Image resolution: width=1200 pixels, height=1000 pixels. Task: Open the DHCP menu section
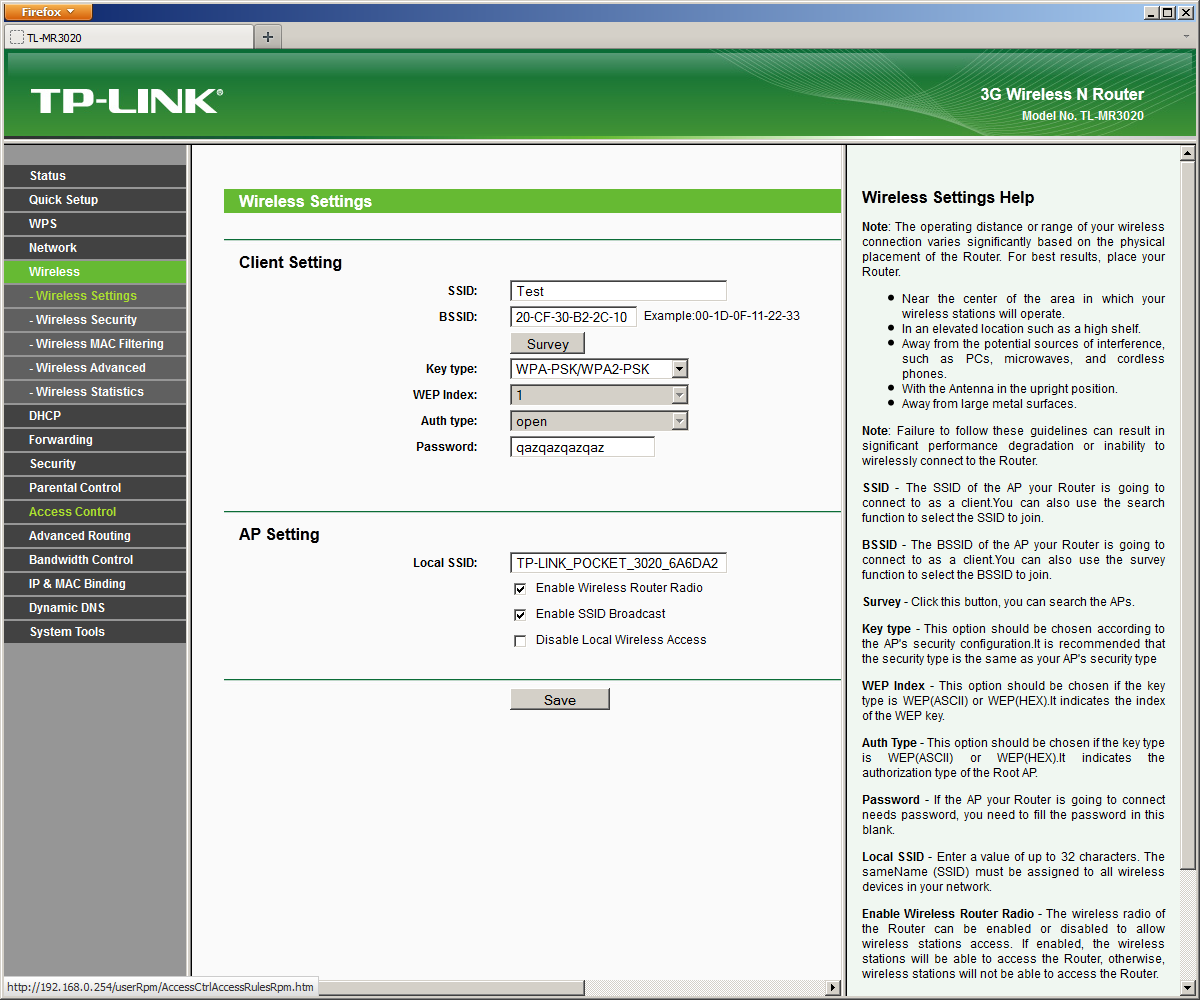(x=95, y=416)
